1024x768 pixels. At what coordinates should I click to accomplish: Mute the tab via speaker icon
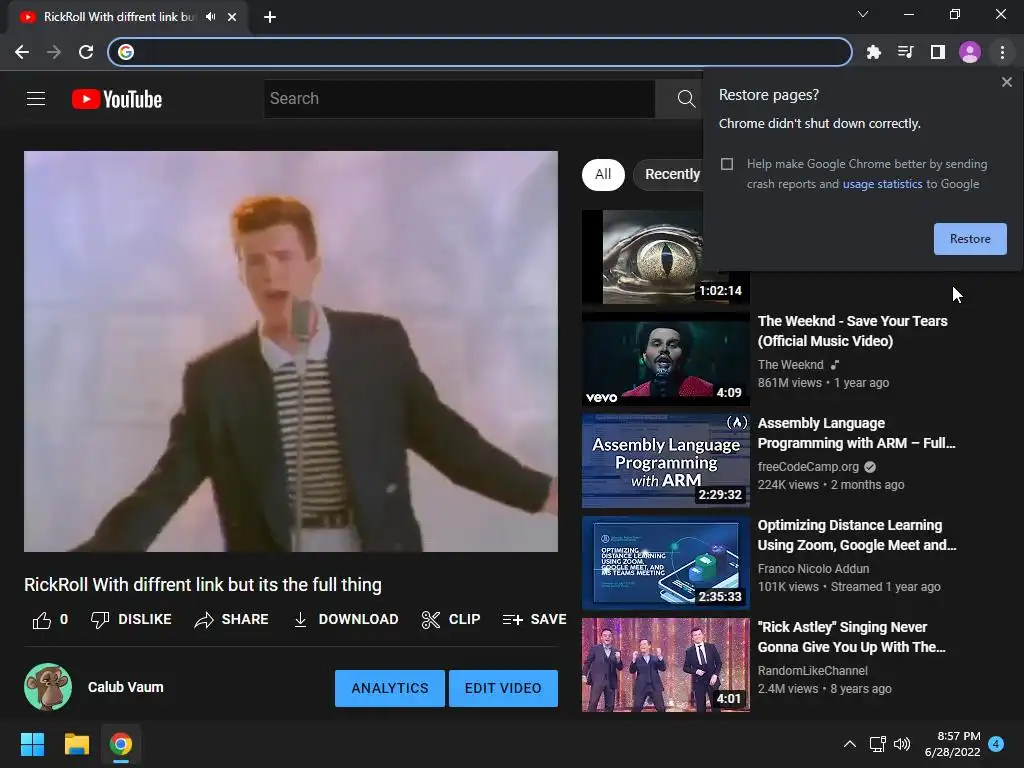coord(210,16)
